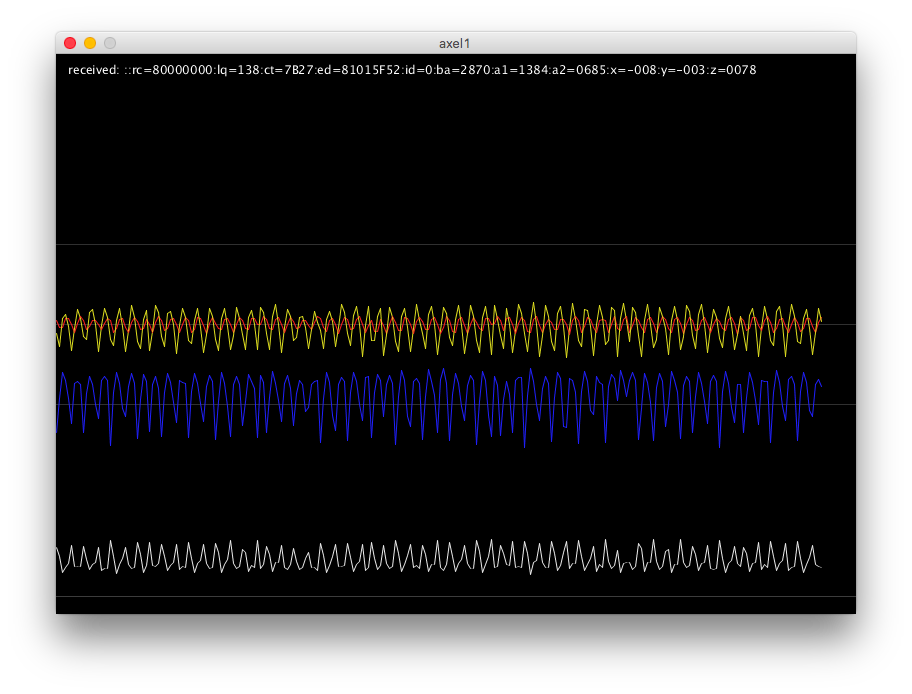Click the bottom horizontal grid line
Viewport: 912px width, 694px height.
(455, 596)
